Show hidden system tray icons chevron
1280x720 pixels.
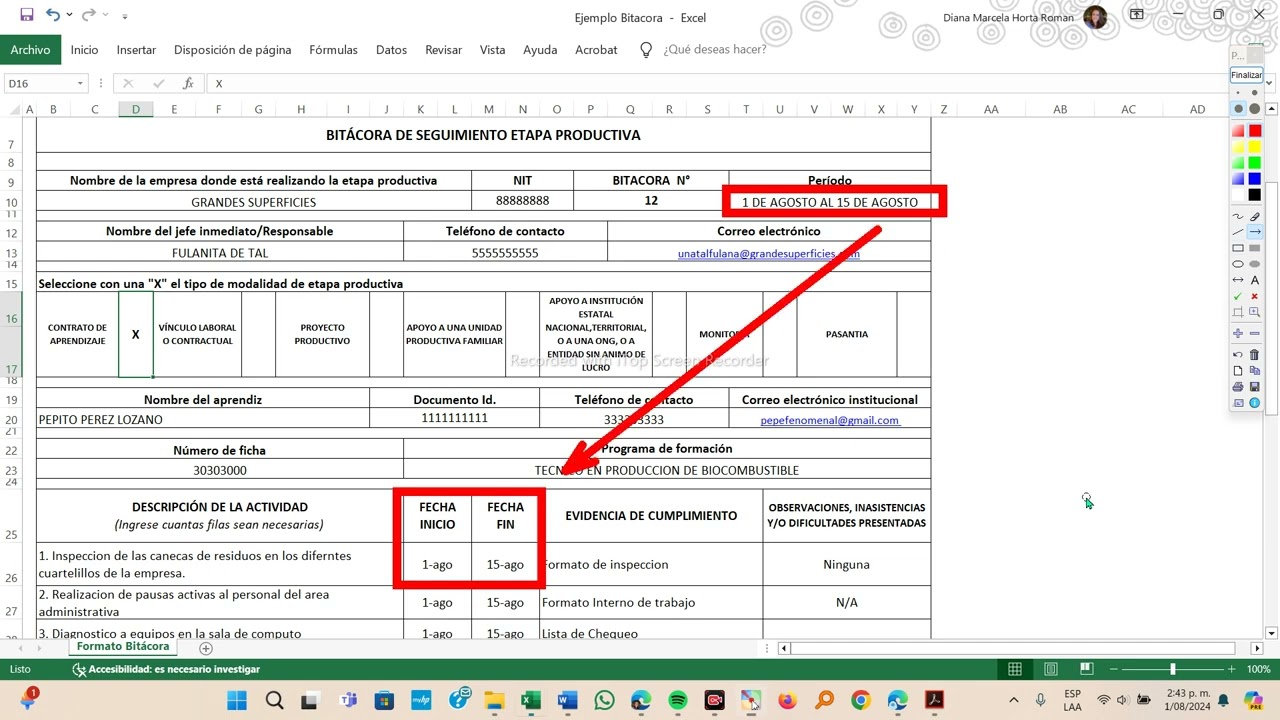point(1014,700)
